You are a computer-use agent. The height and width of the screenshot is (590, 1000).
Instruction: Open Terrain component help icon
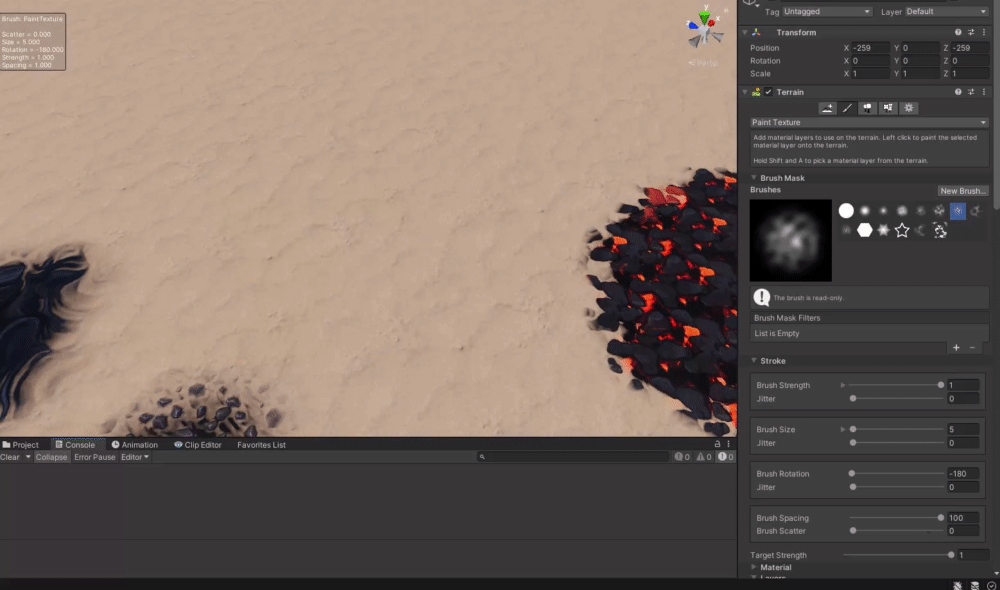click(958, 92)
